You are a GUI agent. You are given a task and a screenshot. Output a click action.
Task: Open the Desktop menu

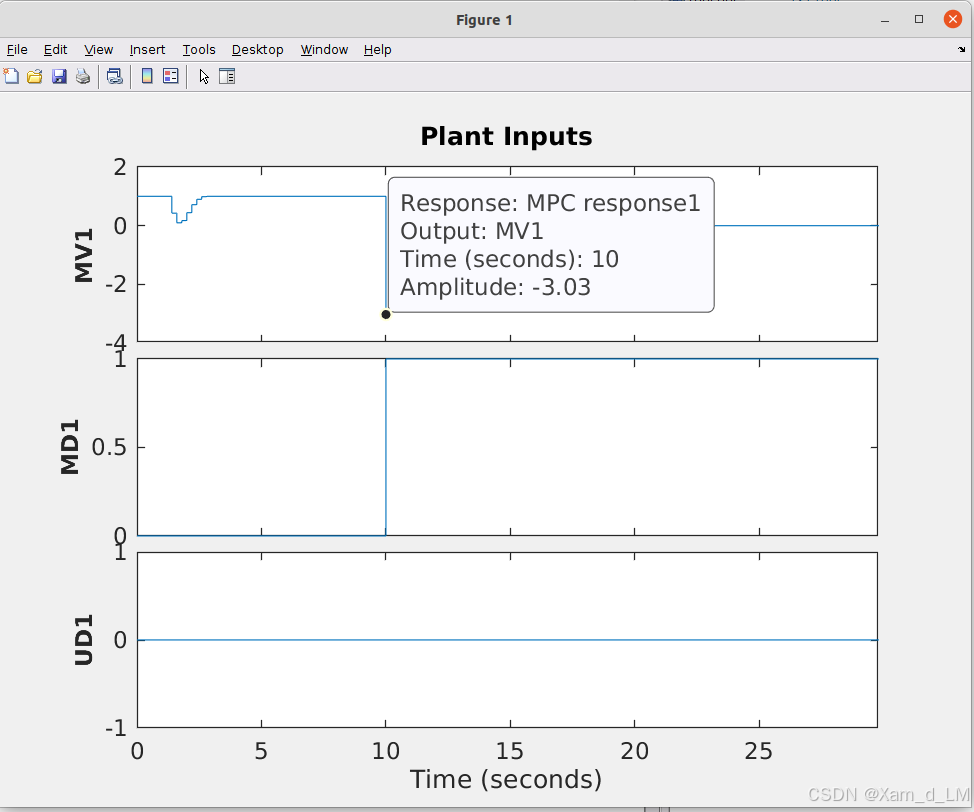[x=257, y=49]
